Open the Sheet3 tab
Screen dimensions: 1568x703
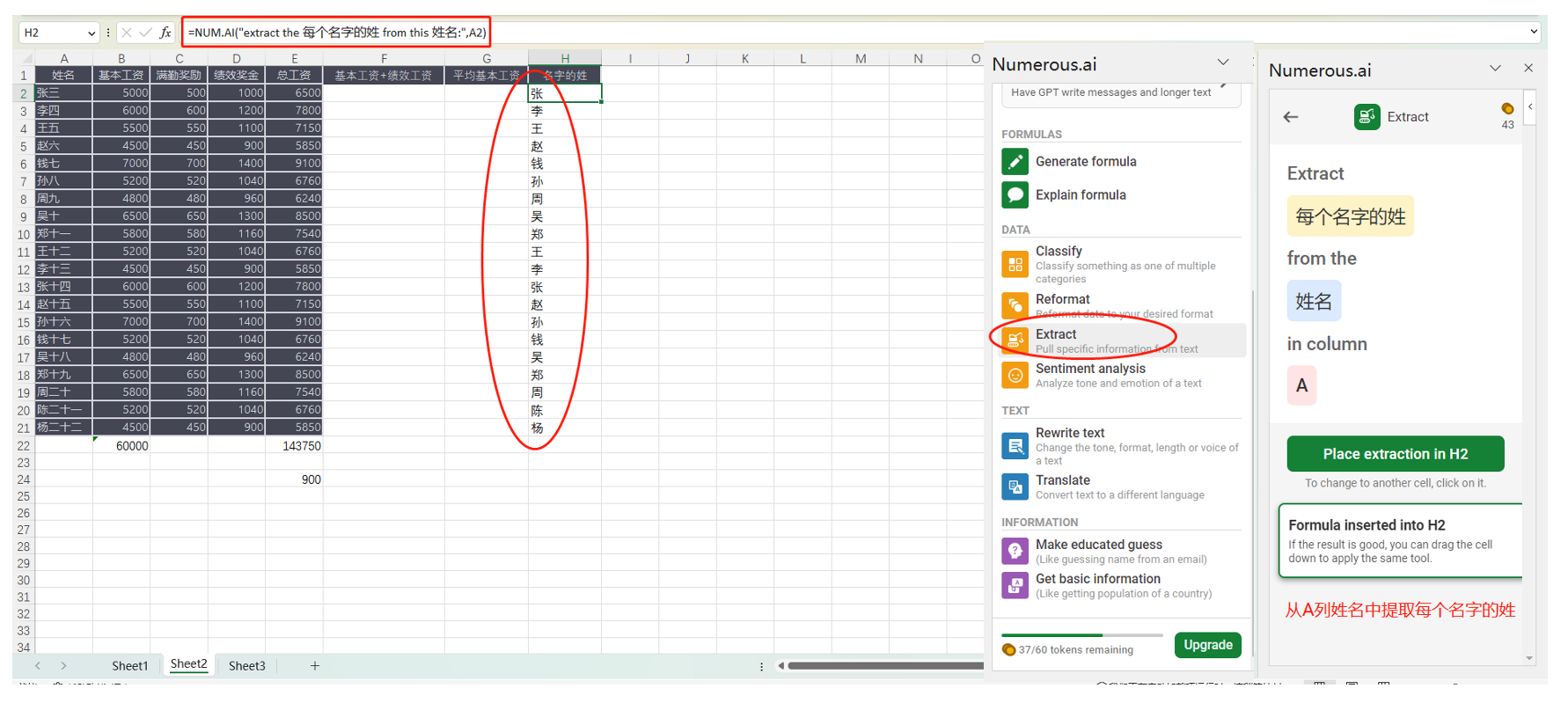point(247,666)
